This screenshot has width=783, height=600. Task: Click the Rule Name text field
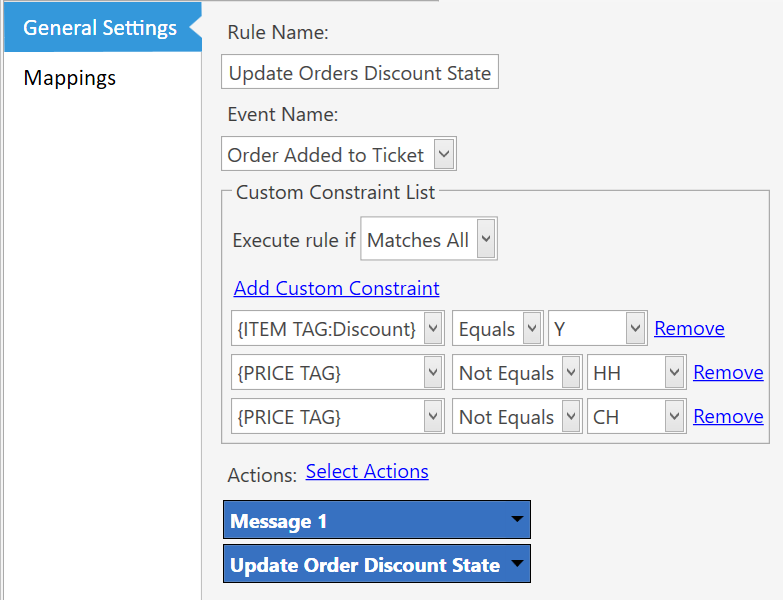pyautogui.click(x=359, y=73)
